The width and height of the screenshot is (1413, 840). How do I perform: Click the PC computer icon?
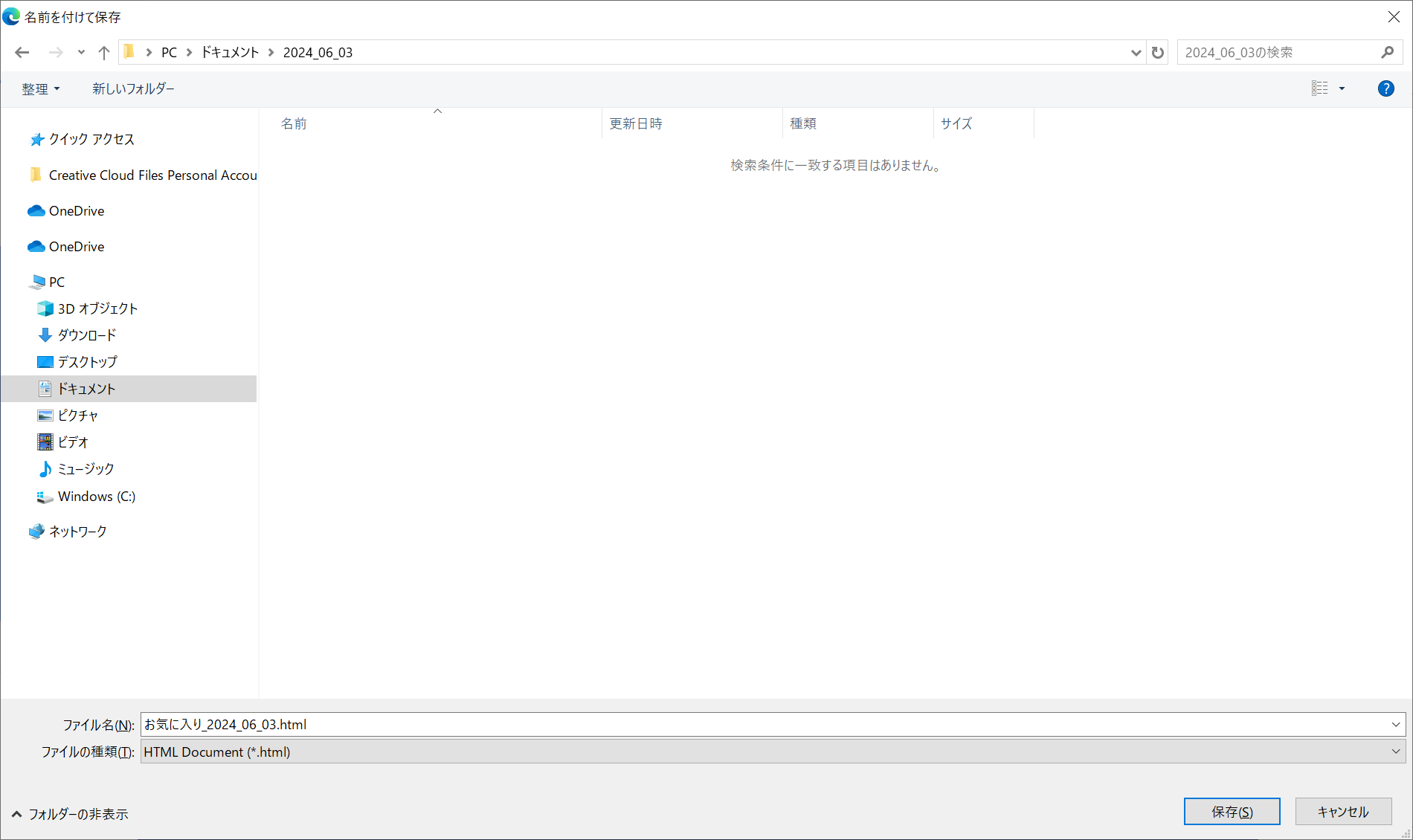pos(36,282)
